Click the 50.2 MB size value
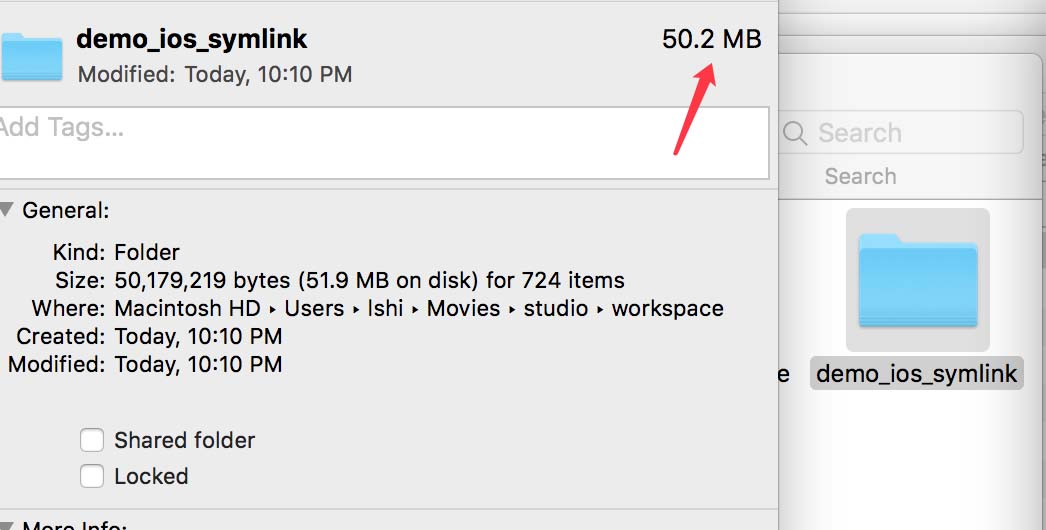The height and width of the screenshot is (530, 1046). [x=711, y=39]
